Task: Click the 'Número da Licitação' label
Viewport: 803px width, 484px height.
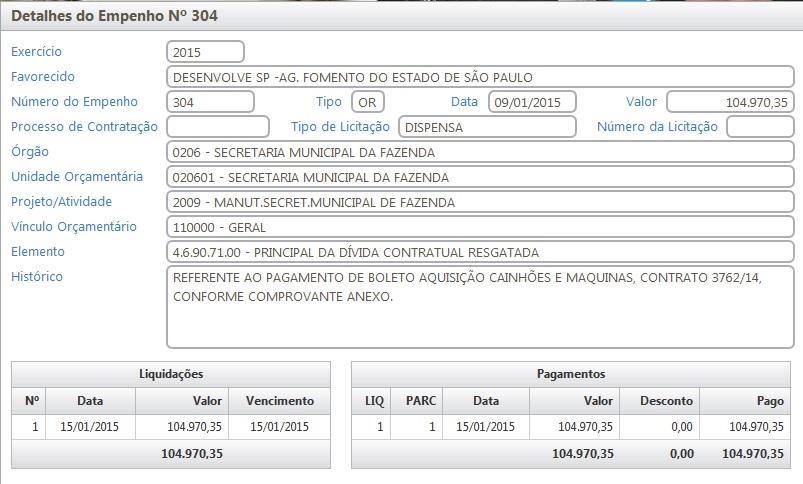Action: (x=657, y=127)
